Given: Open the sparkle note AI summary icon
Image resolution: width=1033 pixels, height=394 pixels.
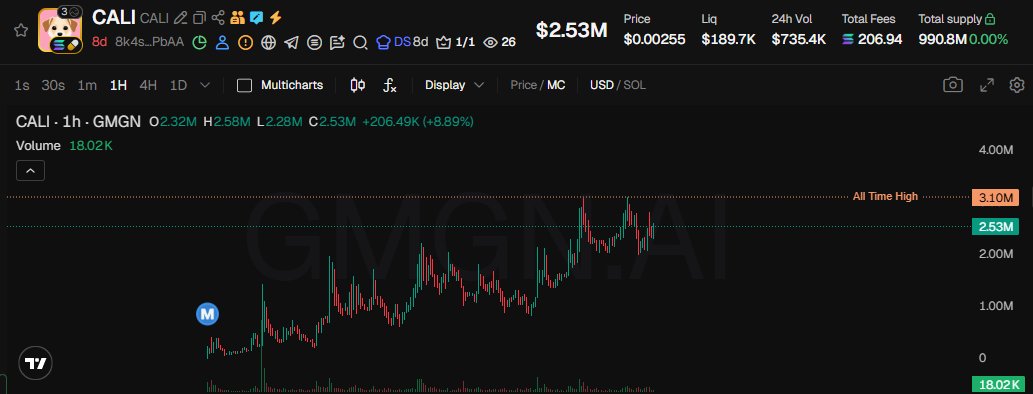Looking at the screenshot, I should (337, 43).
